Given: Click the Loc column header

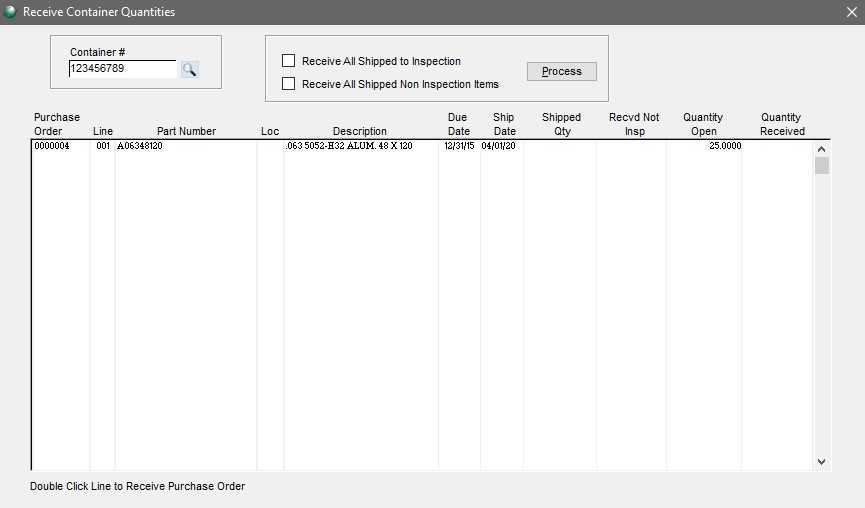Looking at the screenshot, I should [x=270, y=131].
